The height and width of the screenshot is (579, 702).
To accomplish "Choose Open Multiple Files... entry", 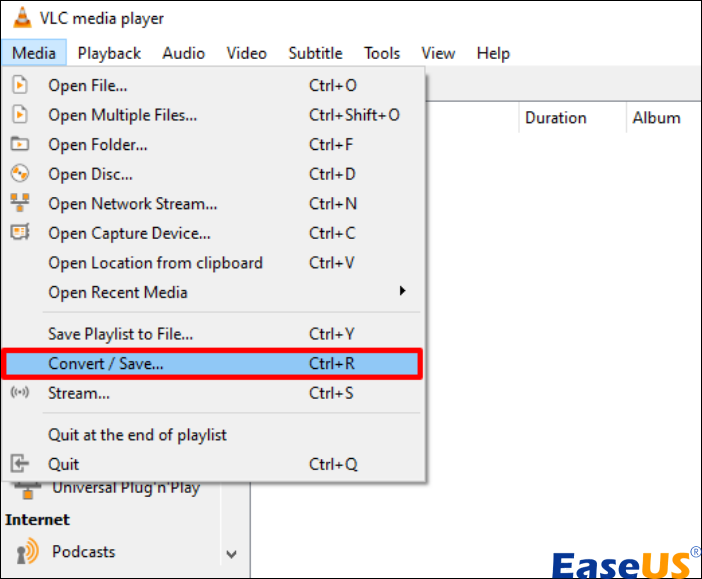I will click(213, 115).
